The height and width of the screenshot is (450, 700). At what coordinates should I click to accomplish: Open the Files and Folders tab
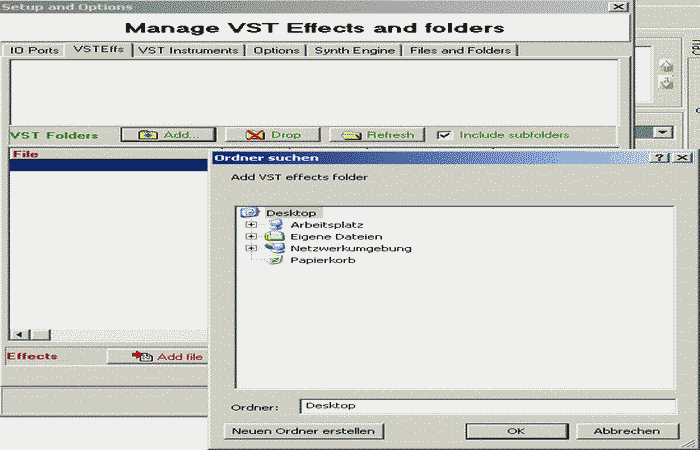[x=460, y=50]
